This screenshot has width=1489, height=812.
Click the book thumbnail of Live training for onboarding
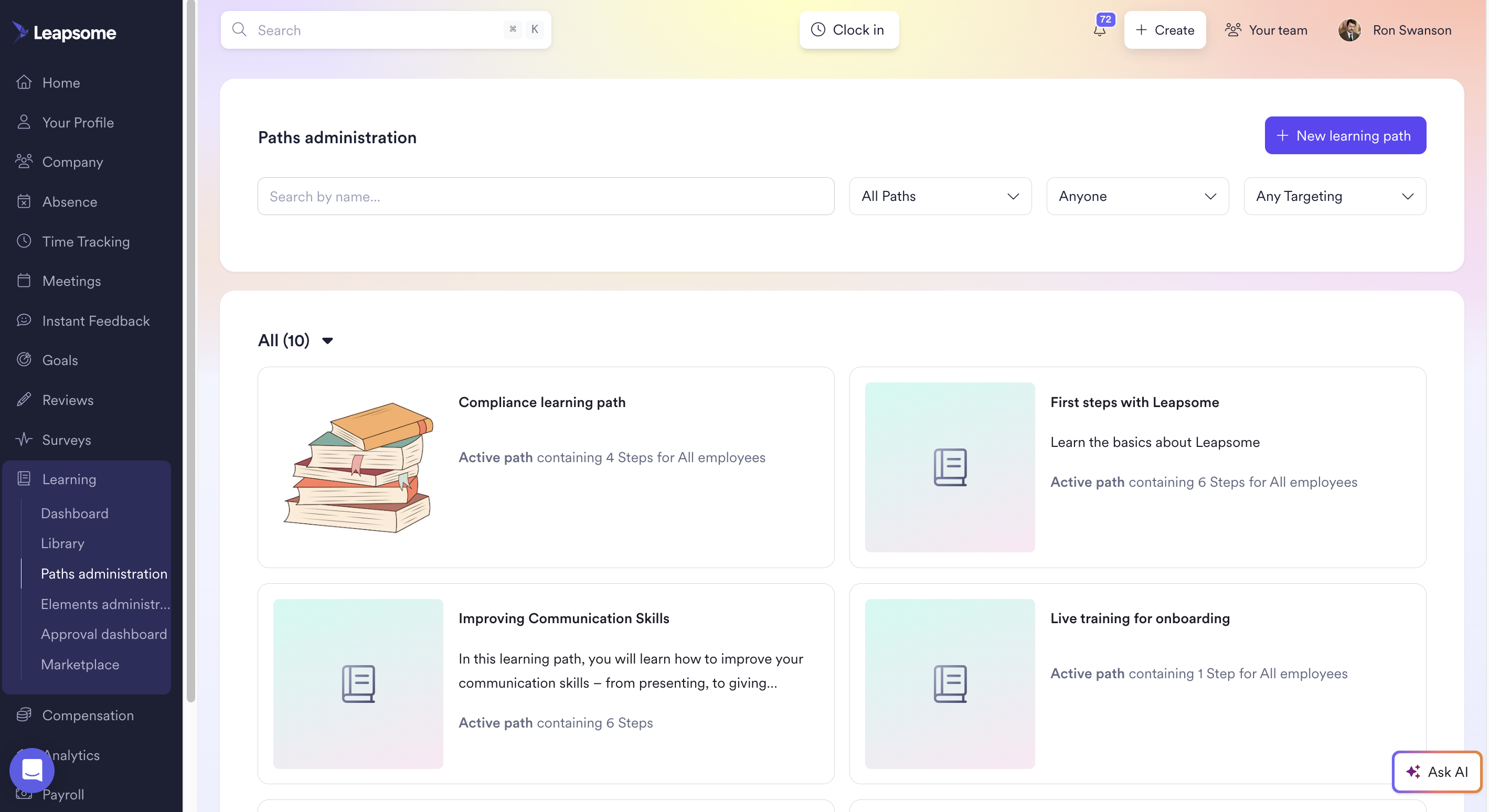click(x=950, y=683)
